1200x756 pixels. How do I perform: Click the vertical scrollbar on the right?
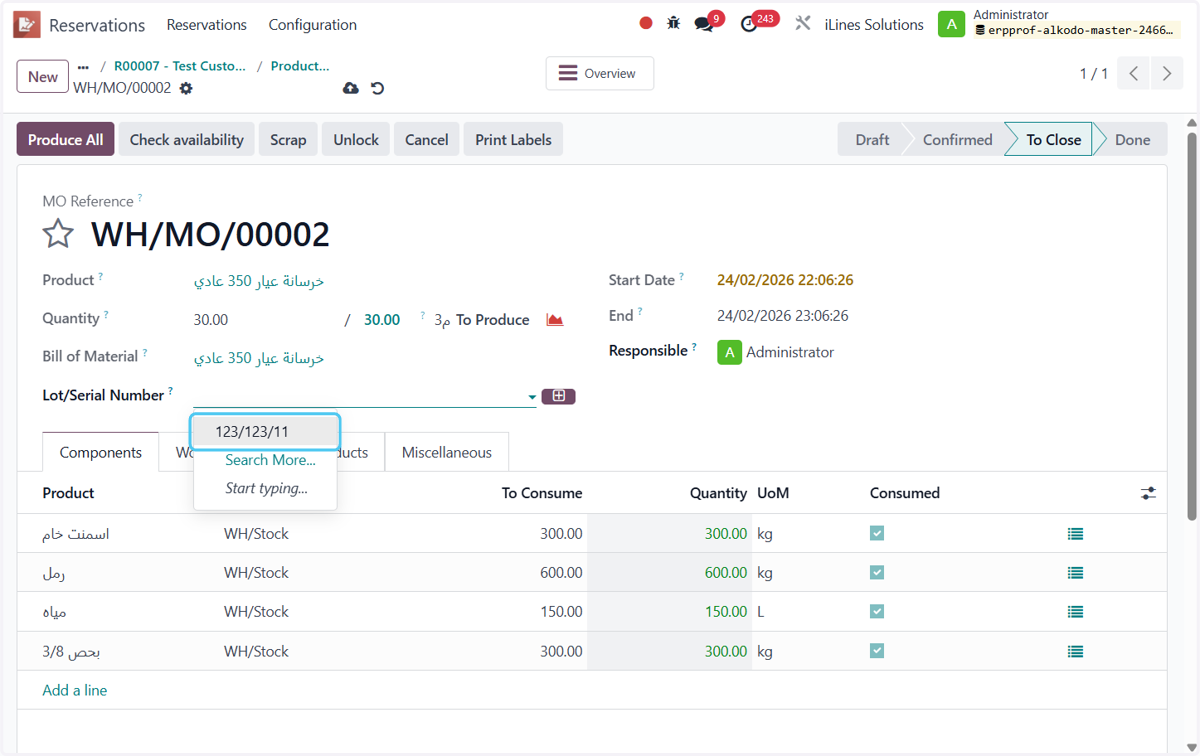[1191, 325]
